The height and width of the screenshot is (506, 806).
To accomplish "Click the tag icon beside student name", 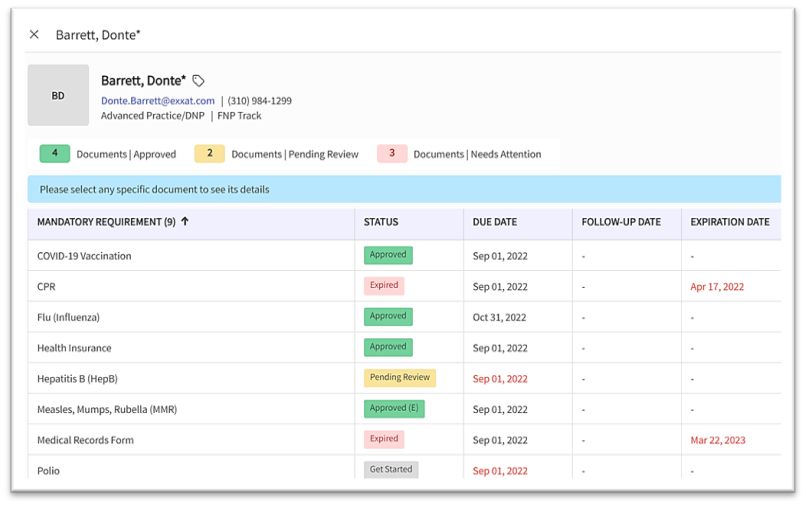I will pyautogui.click(x=198, y=81).
